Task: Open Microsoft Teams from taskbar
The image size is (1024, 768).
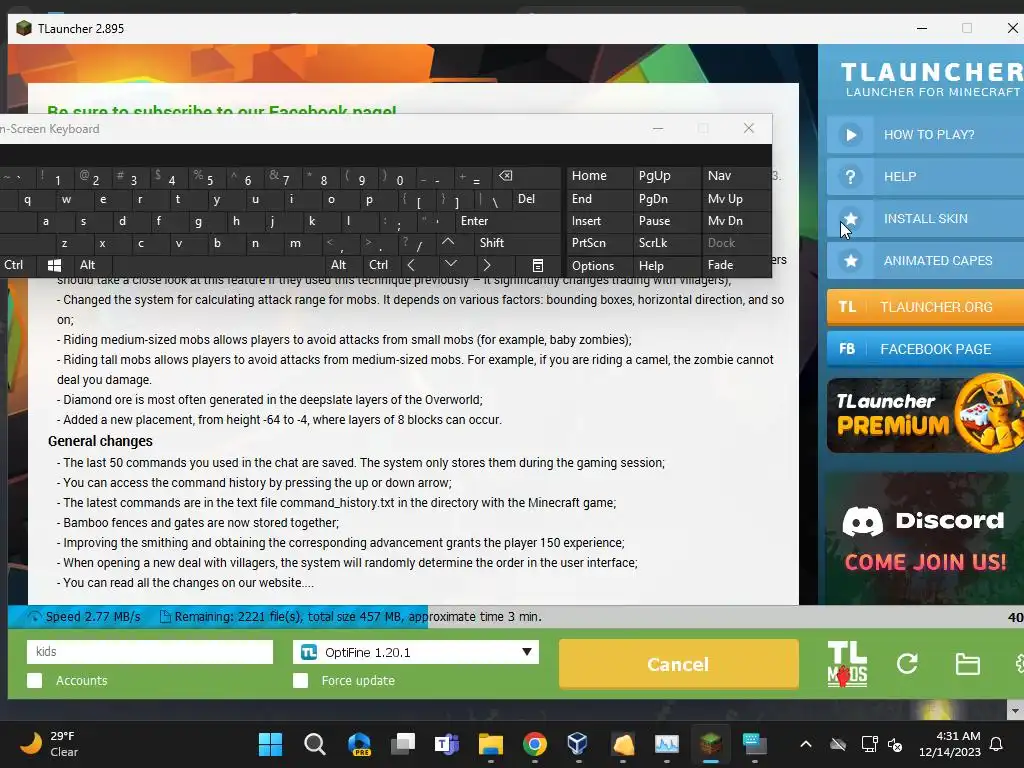Action: pos(447,744)
